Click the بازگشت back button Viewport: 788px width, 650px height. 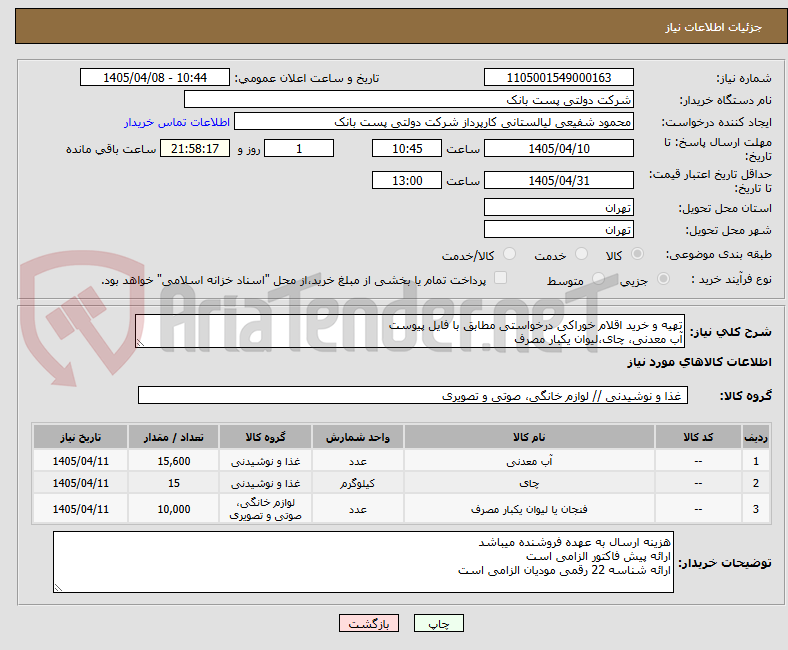click(x=369, y=623)
